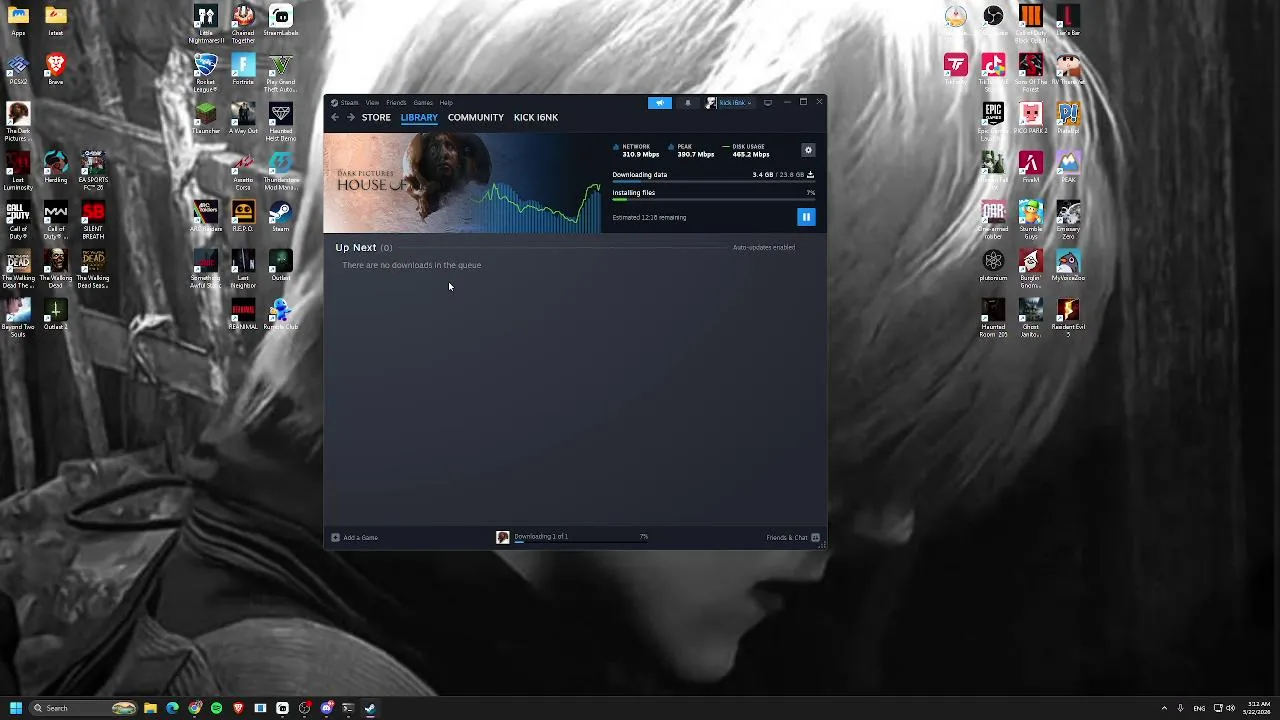
Task: Open the Games menu
Action: 423,102
